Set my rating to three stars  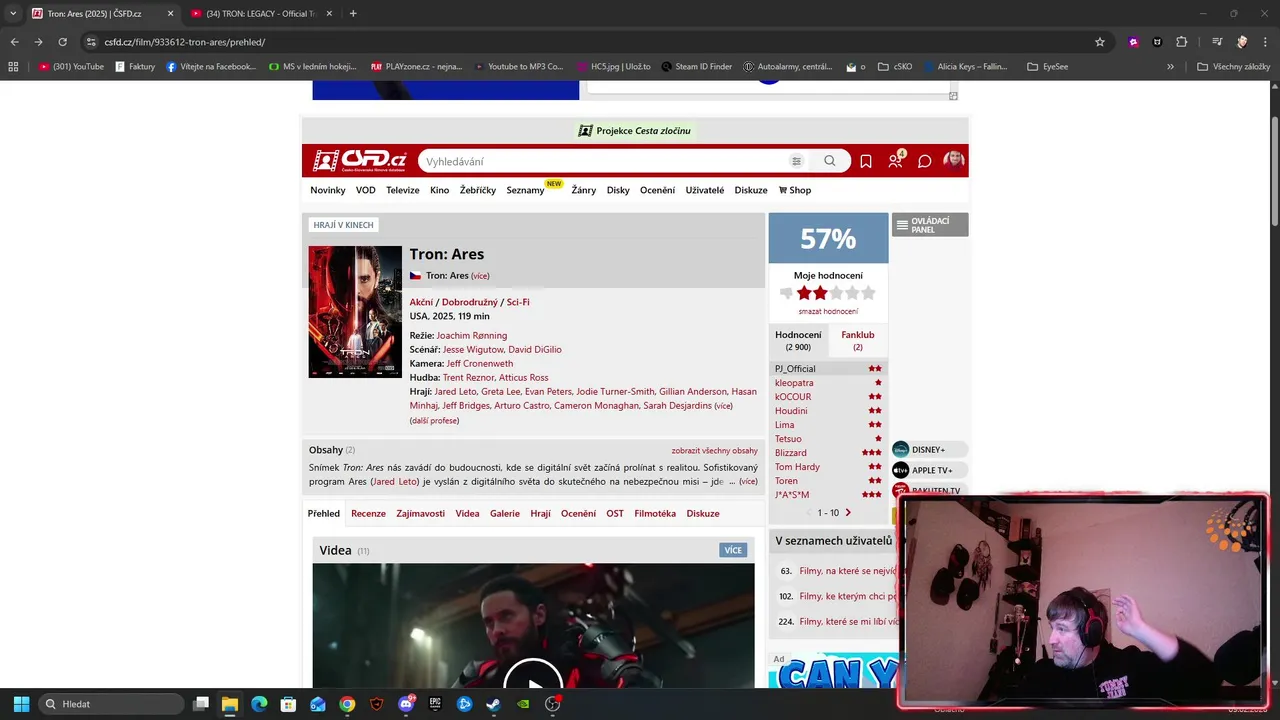point(836,293)
